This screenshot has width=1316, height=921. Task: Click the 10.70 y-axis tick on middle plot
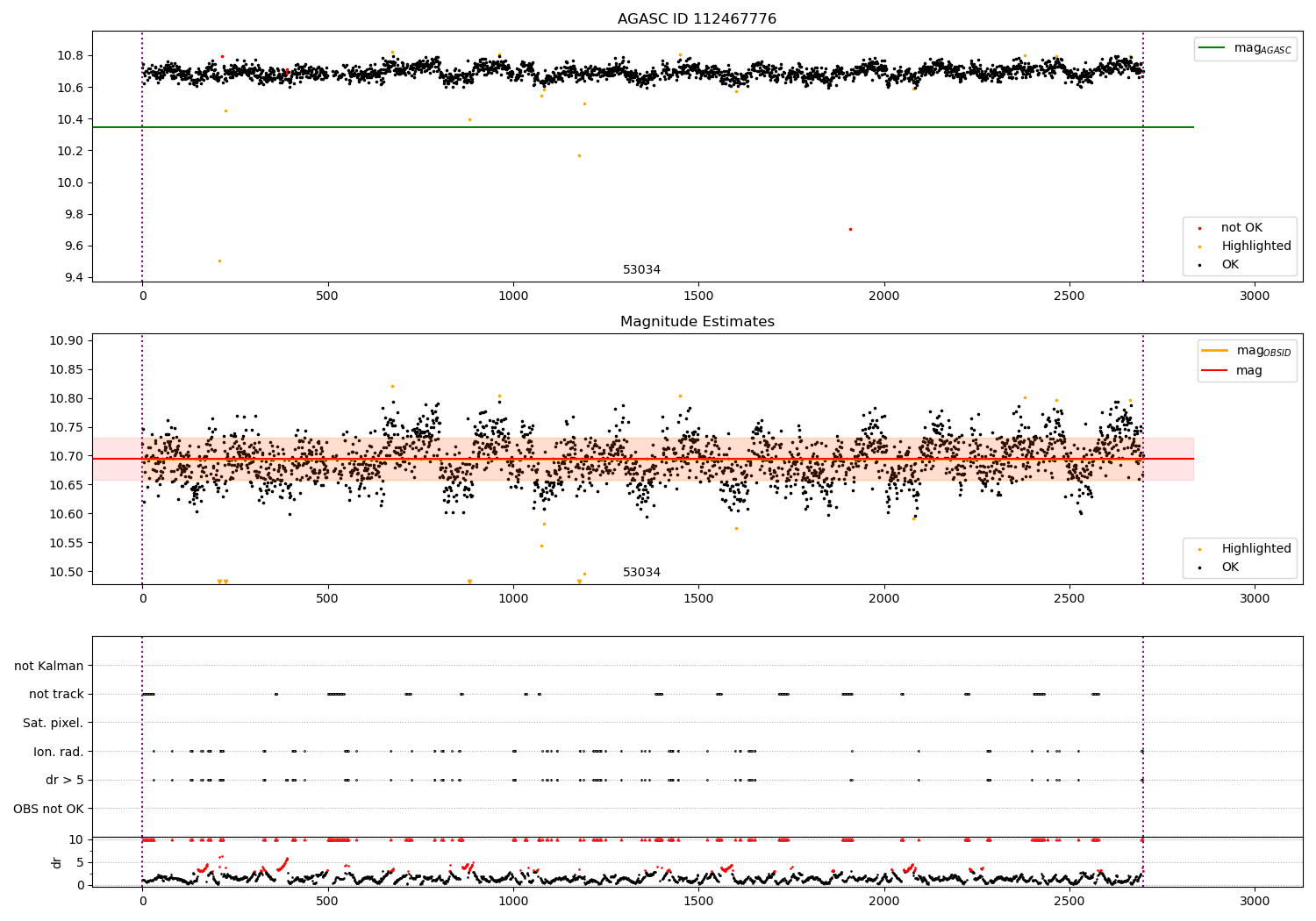pos(67,456)
